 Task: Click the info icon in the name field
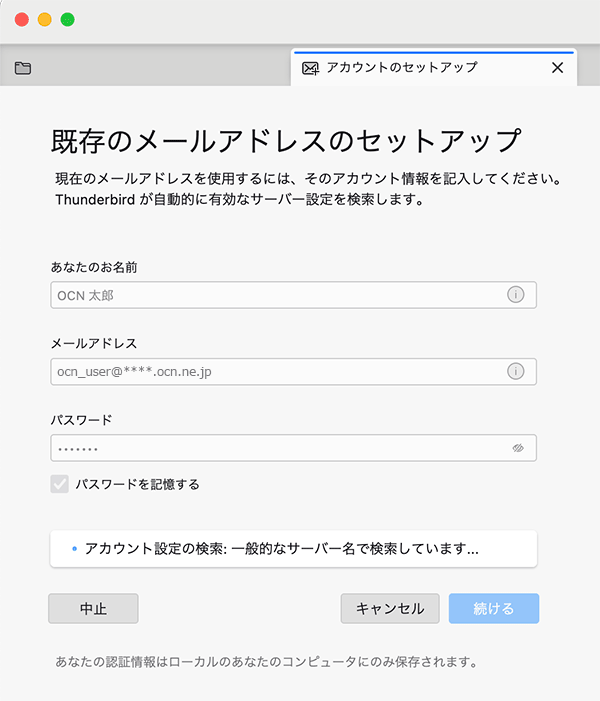tap(516, 295)
